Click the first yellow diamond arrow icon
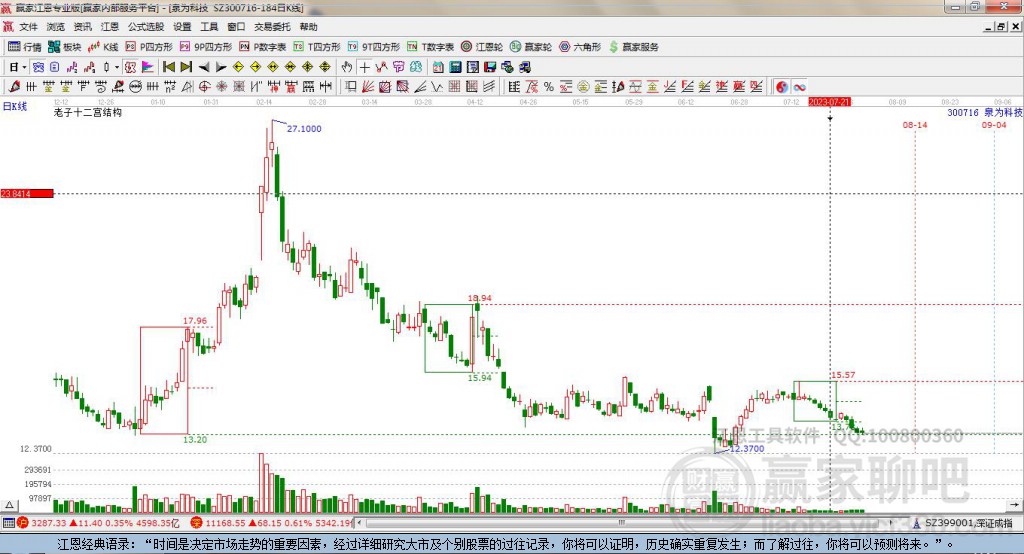This screenshot has width=1024, height=554. pyautogui.click(x=238, y=67)
